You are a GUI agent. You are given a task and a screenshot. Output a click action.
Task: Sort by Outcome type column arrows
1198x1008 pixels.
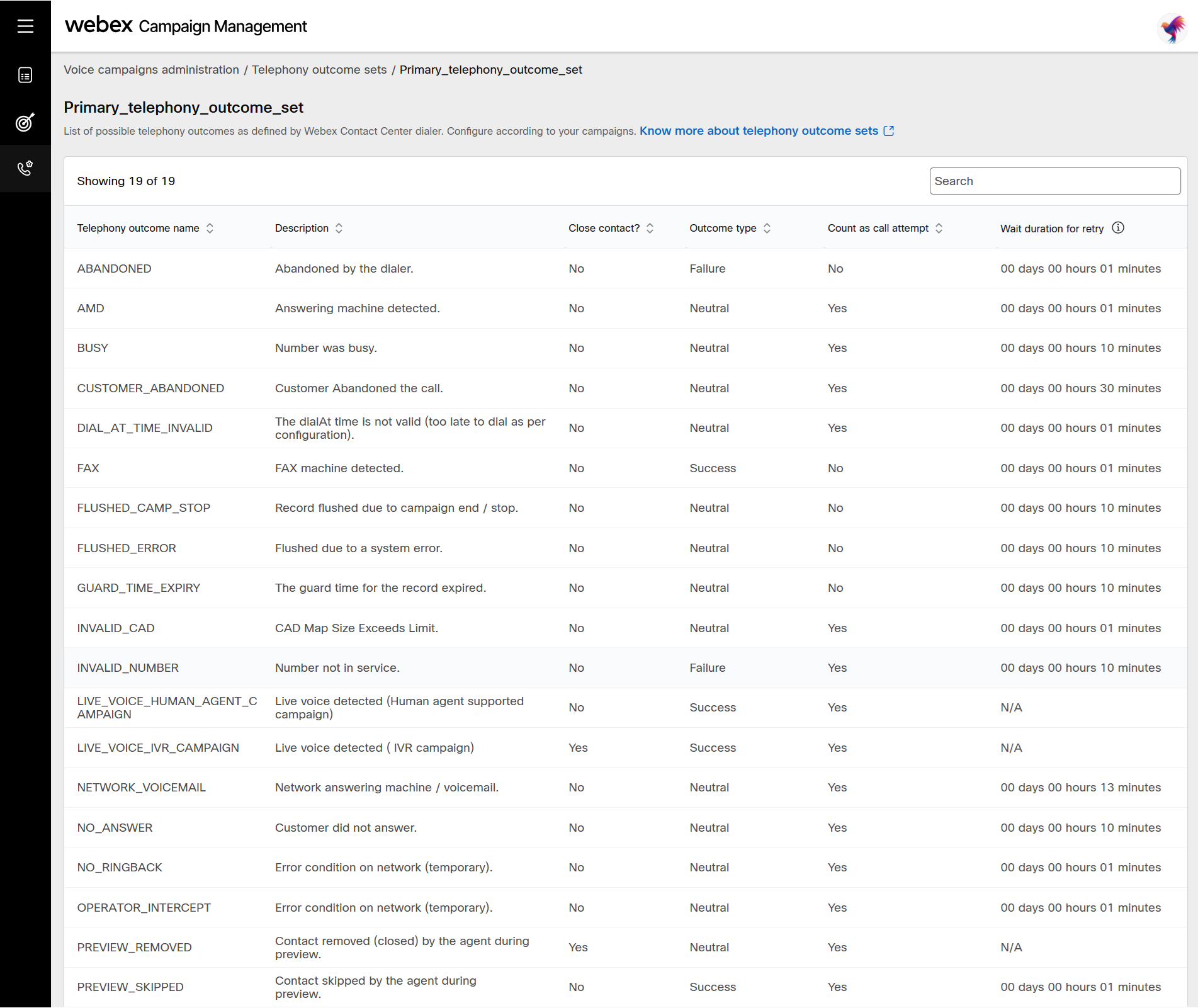pyautogui.click(x=767, y=229)
